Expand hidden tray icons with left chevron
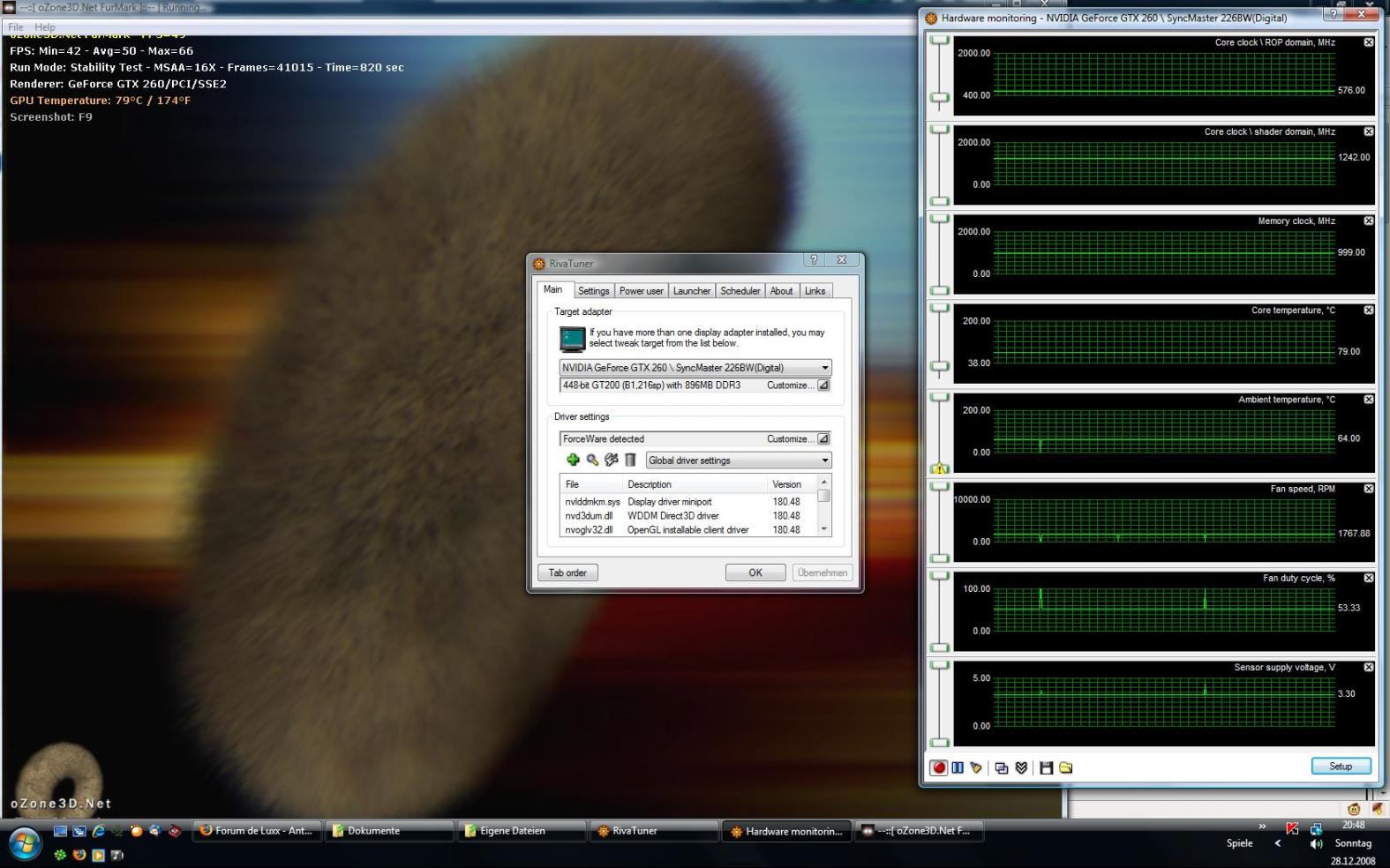Image resolution: width=1390 pixels, height=868 pixels. click(1277, 843)
